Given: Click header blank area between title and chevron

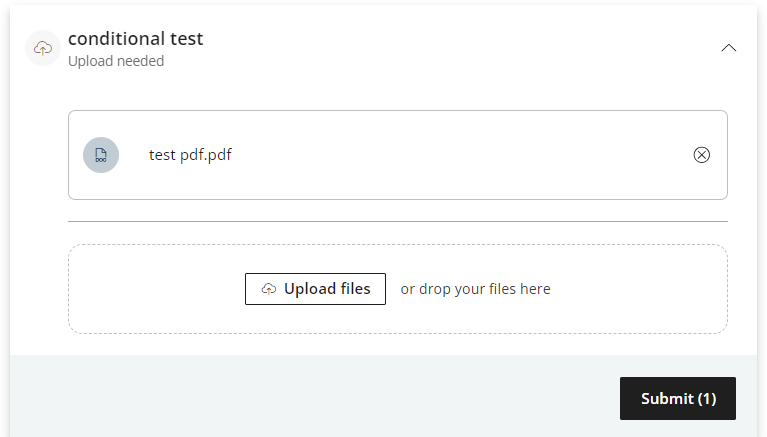Looking at the screenshot, I should 460,48.
